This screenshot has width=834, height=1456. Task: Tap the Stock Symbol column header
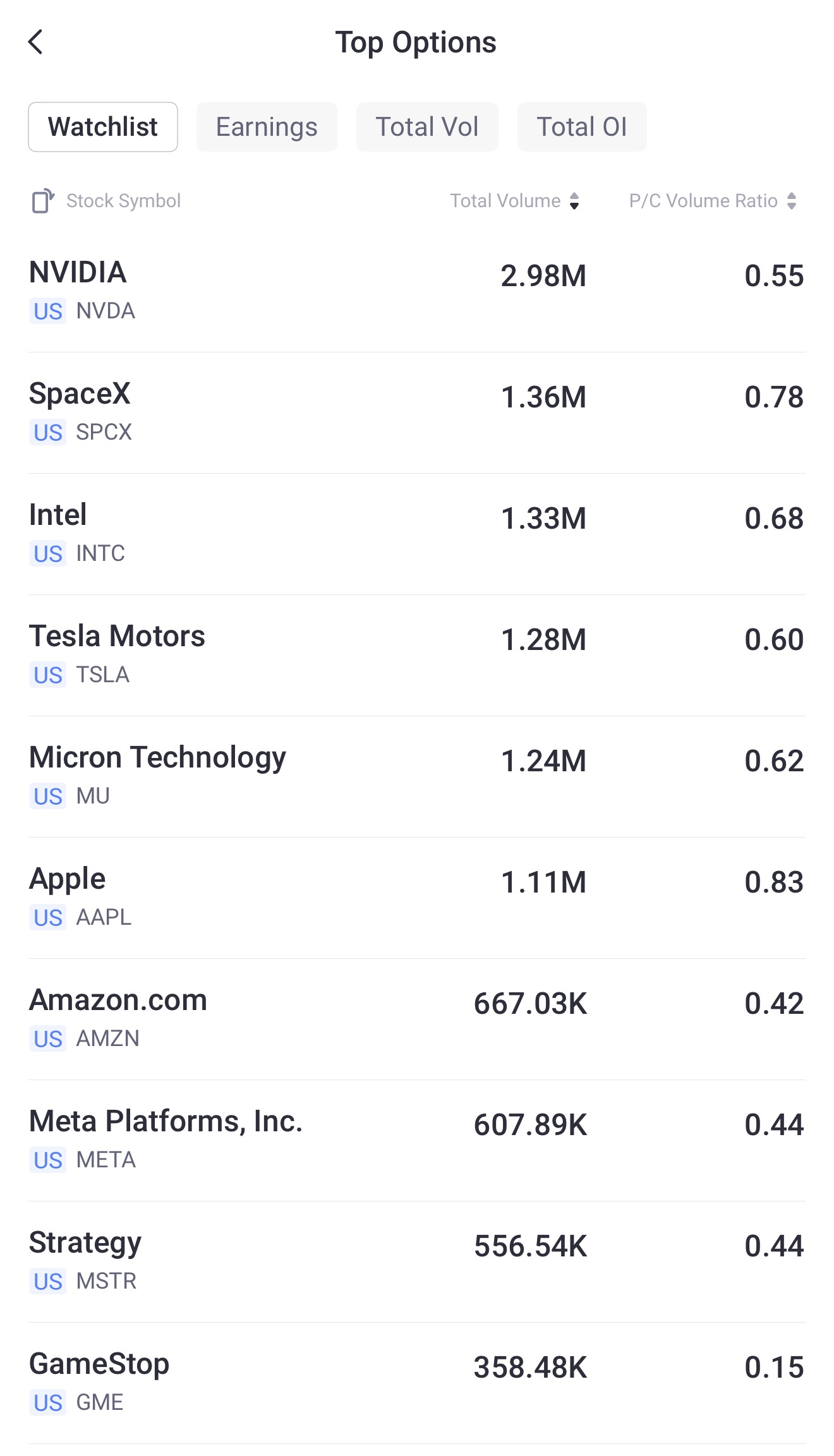[x=123, y=201]
